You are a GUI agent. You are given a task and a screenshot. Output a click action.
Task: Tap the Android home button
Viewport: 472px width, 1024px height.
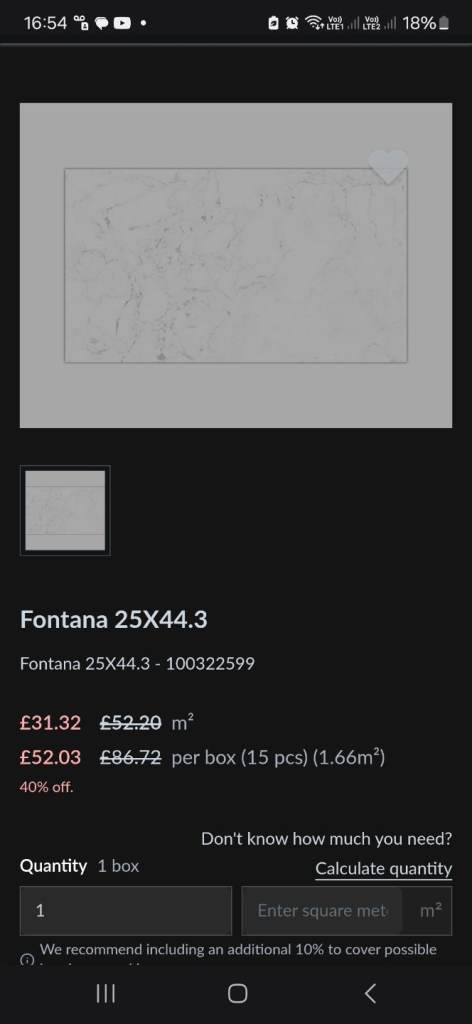[237, 993]
